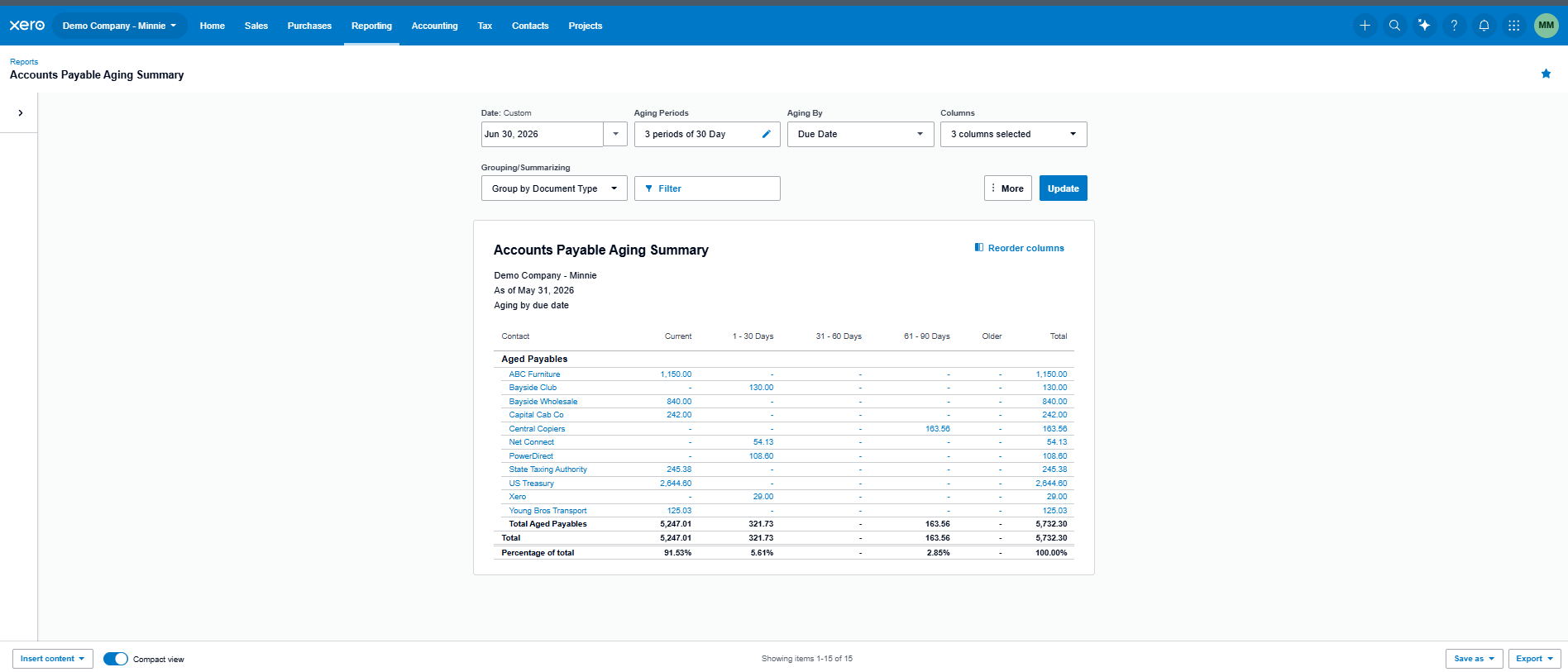
Task: Open the Contacts menu
Action: (x=530, y=26)
